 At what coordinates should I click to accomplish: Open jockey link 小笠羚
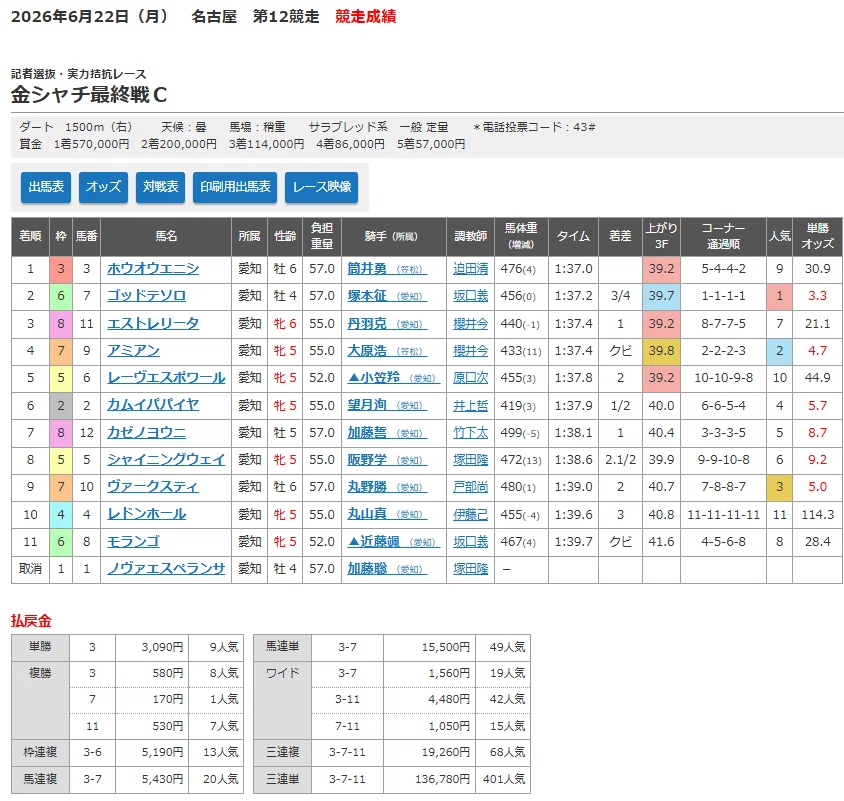393,377
